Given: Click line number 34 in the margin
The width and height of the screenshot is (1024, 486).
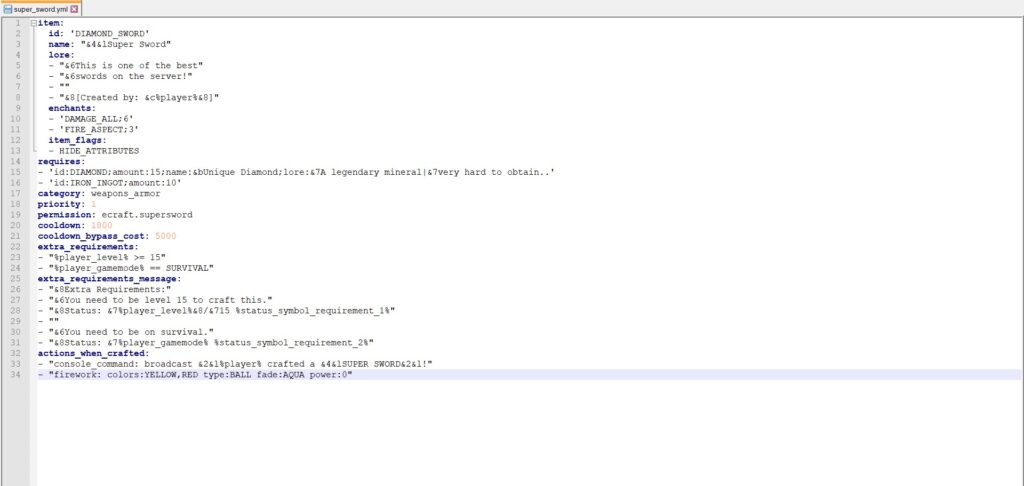Looking at the screenshot, I should click(x=17, y=374).
